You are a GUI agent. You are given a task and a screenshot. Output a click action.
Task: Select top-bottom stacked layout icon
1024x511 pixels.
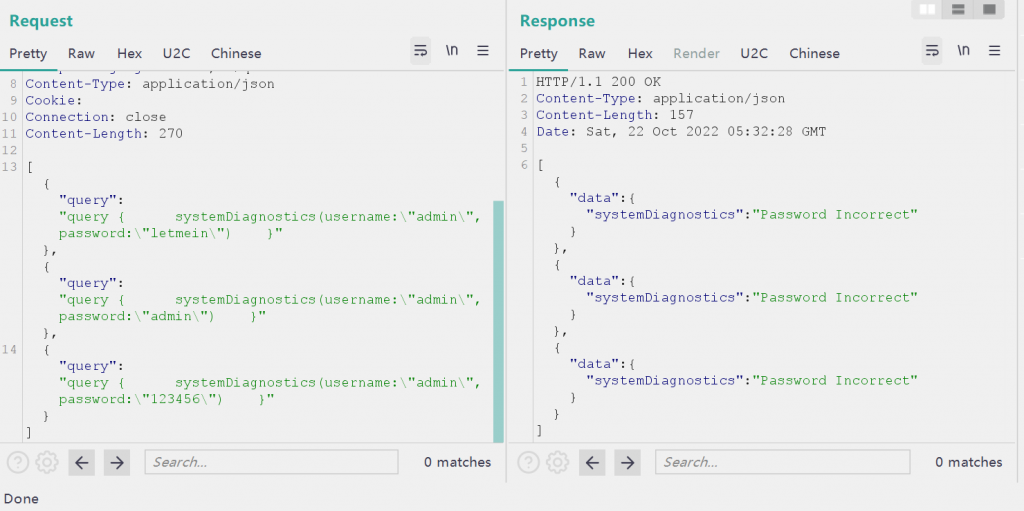click(958, 10)
